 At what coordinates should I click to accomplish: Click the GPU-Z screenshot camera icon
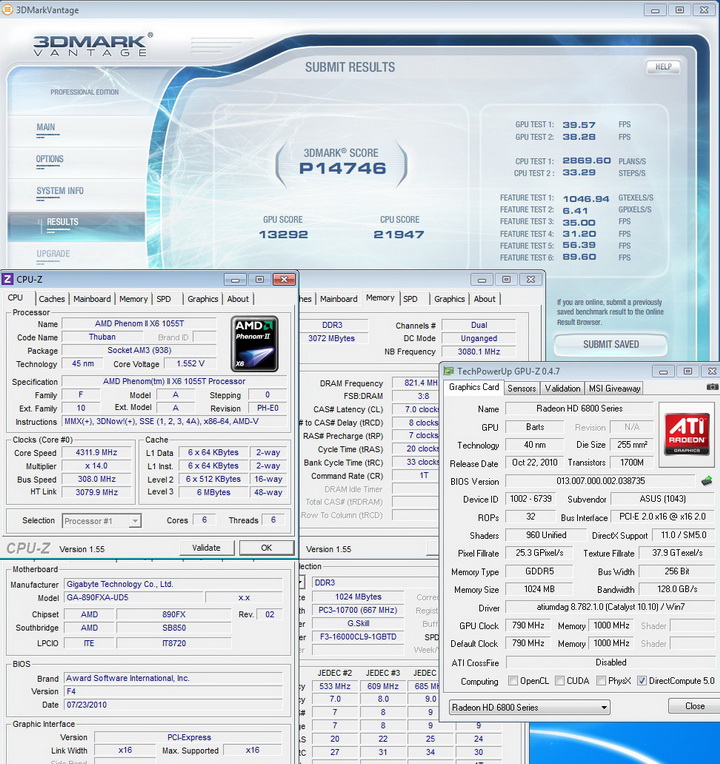(x=713, y=387)
